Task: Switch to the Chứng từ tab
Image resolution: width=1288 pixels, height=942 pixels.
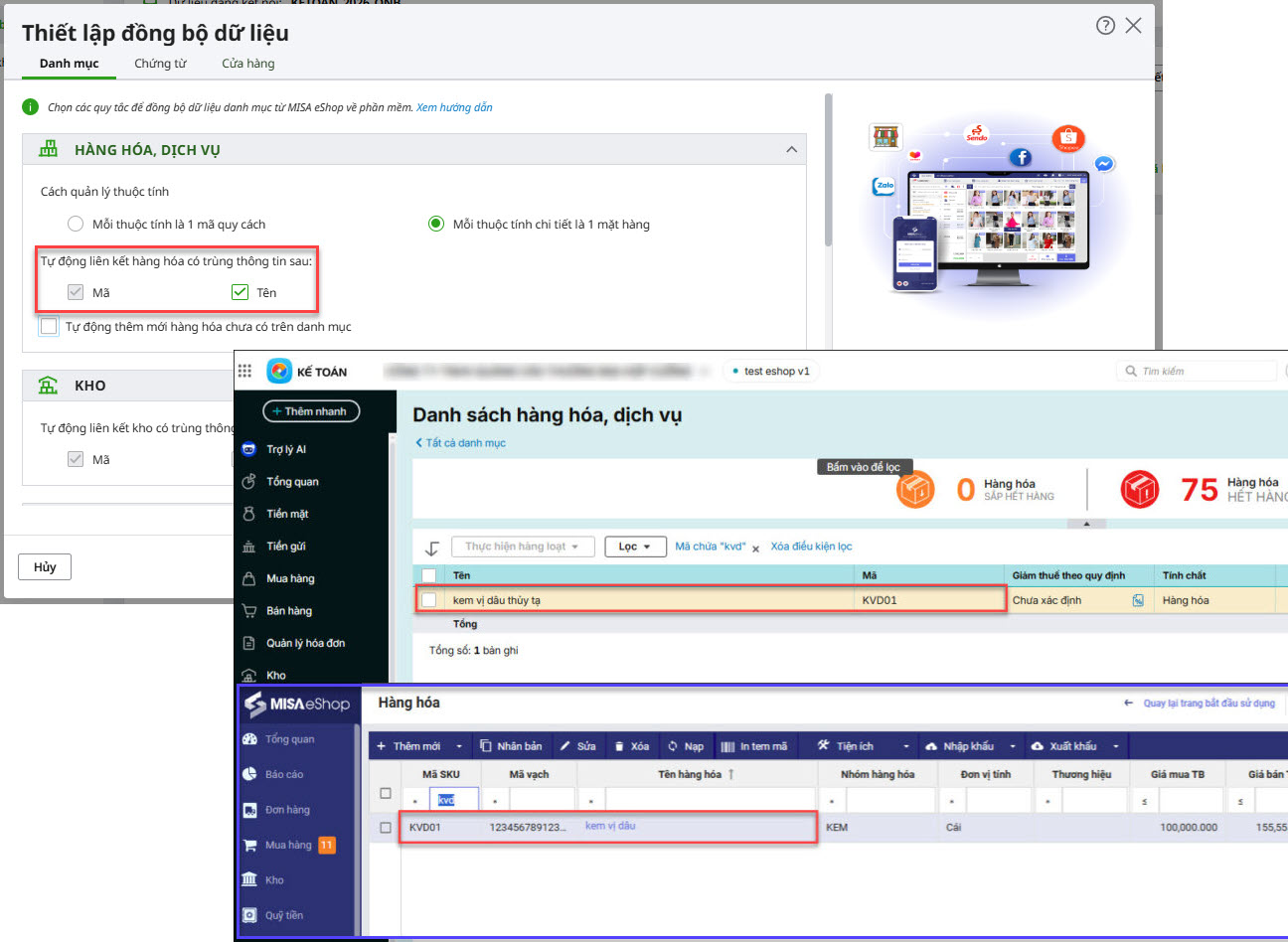Action: point(160,64)
